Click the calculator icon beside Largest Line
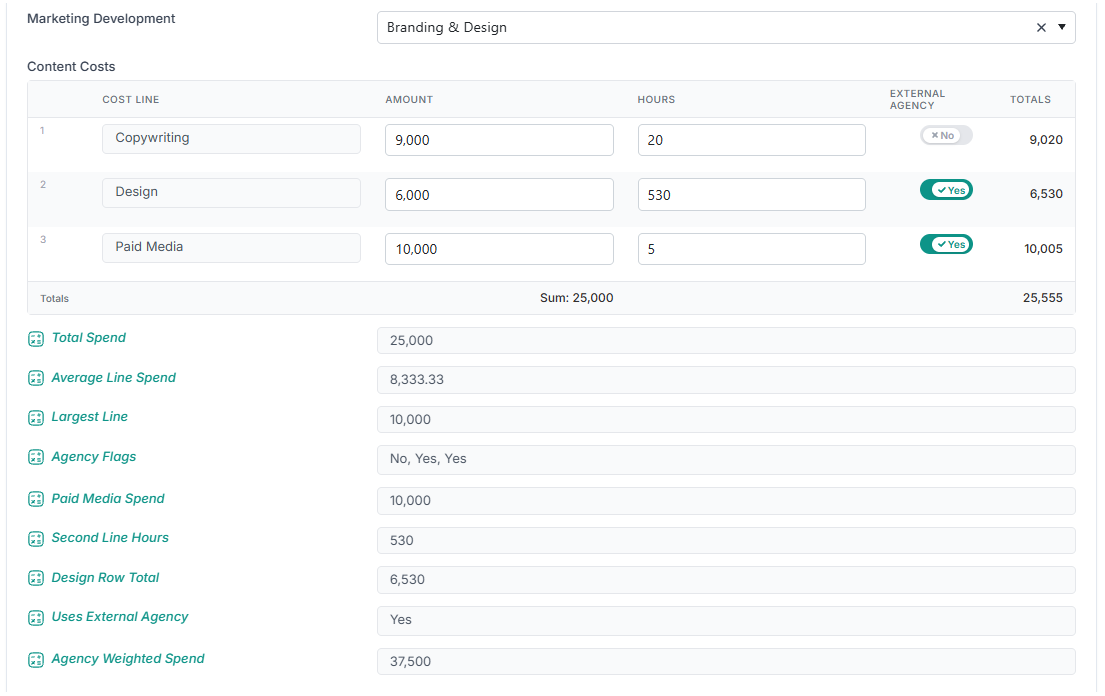This screenshot has height=696, width=1105. coord(36,418)
